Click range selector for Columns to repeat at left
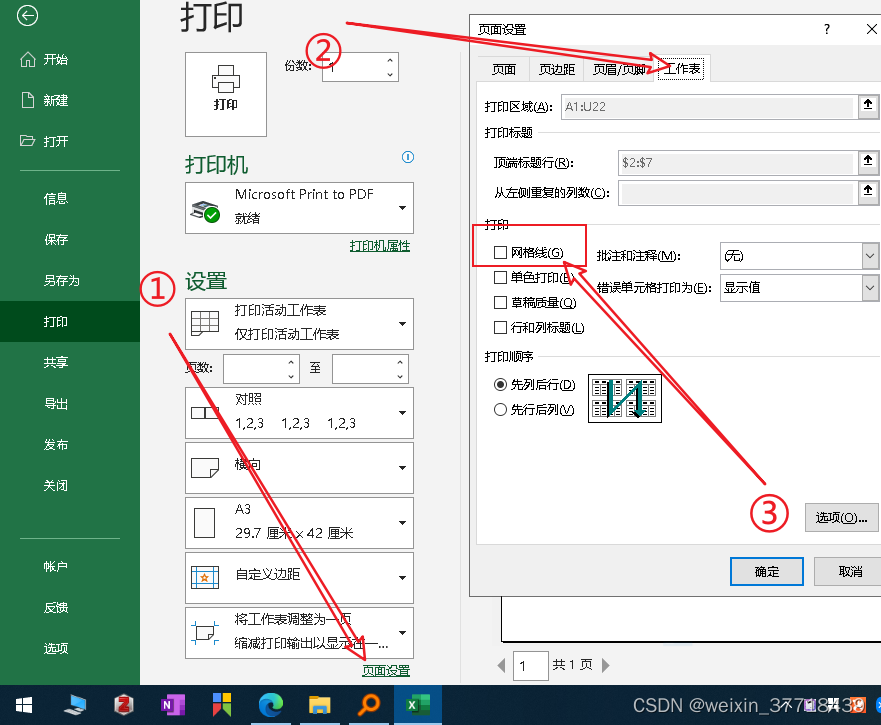This screenshot has height=725, width=881. pos(868,192)
